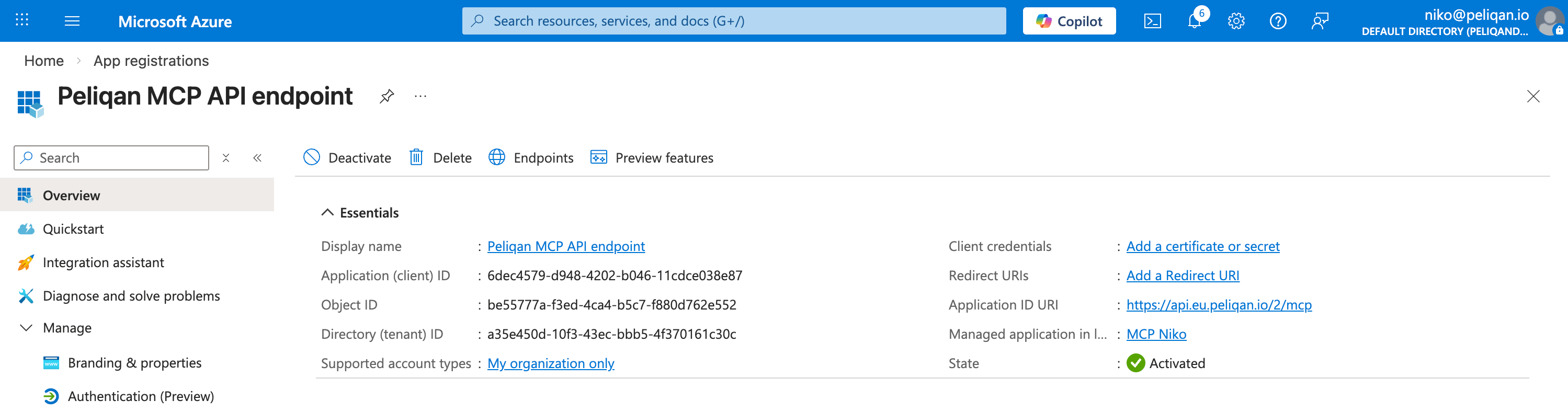Viewport: 1568px width, 412px height.
Task: Click the Object ID value be55777a…
Action: pyautogui.click(x=612, y=305)
